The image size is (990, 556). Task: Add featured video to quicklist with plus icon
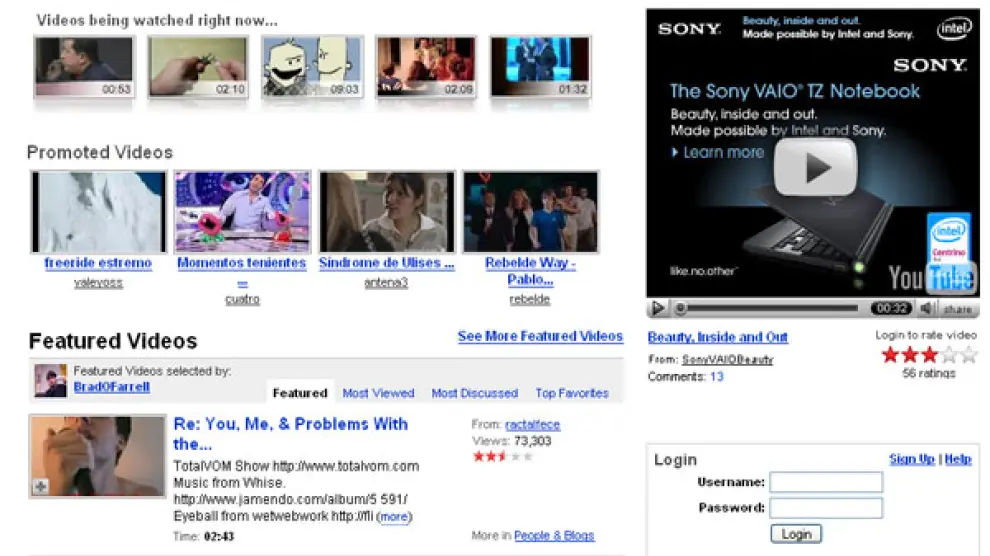pyautogui.click(x=40, y=487)
